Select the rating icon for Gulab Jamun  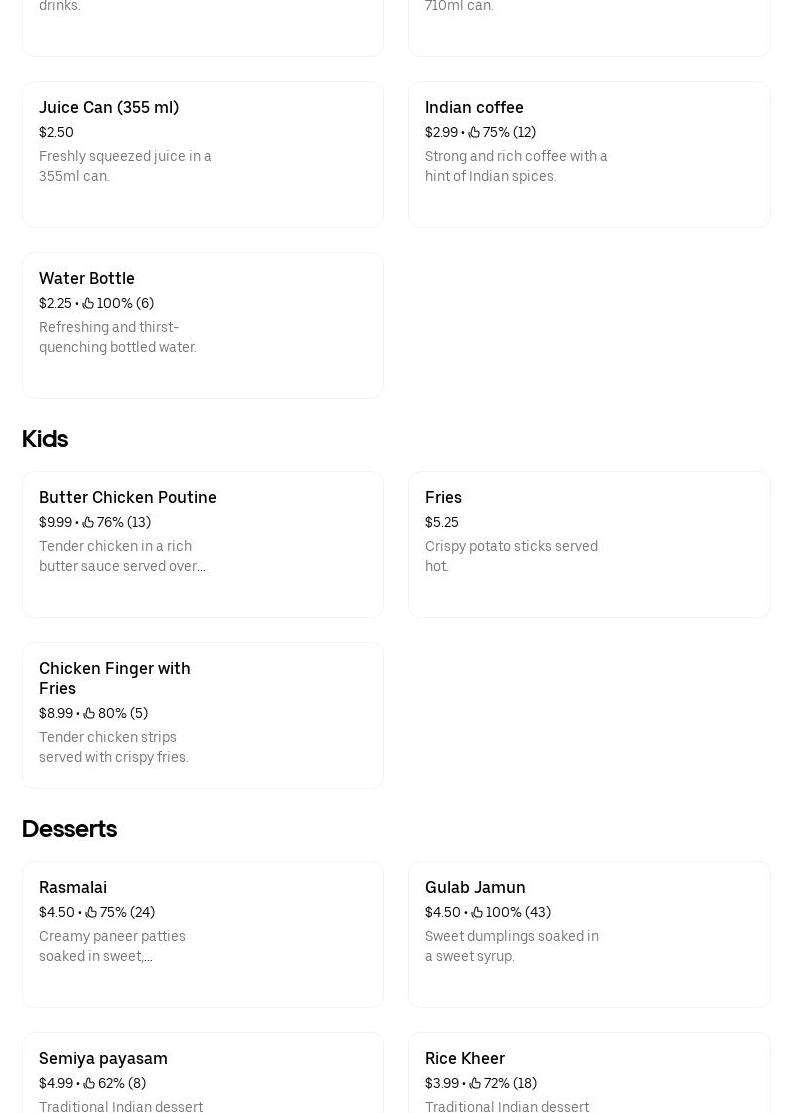(x=476, y=912)
